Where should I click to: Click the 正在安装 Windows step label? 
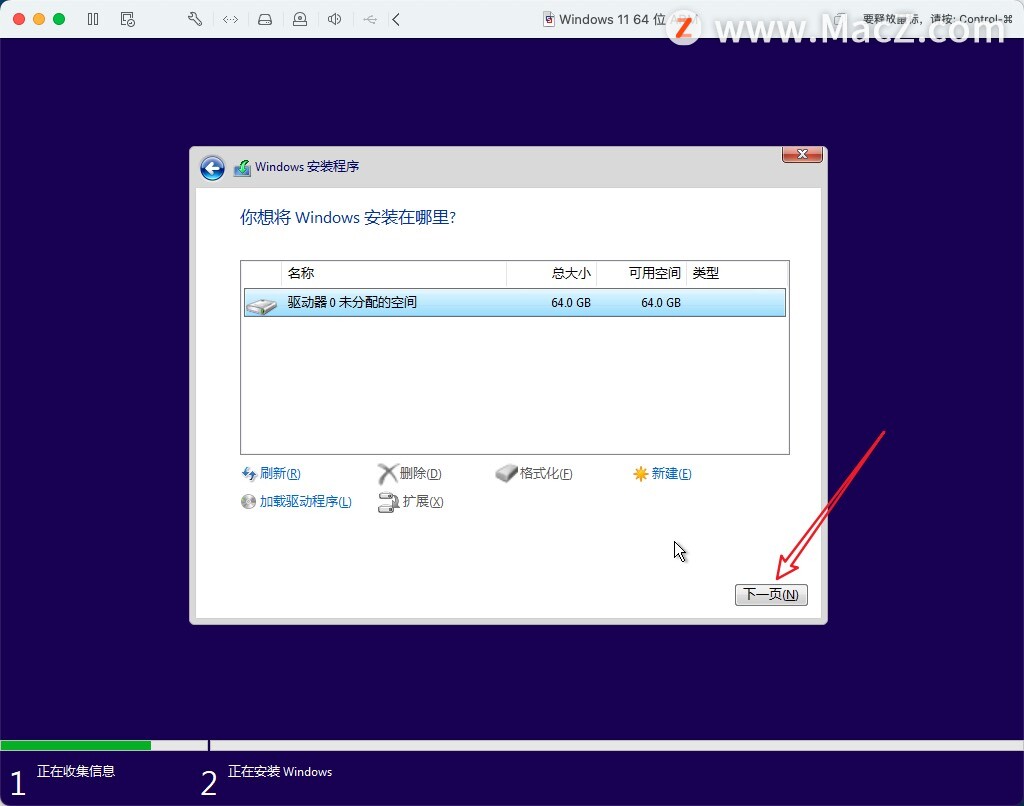tap(280, 771)
